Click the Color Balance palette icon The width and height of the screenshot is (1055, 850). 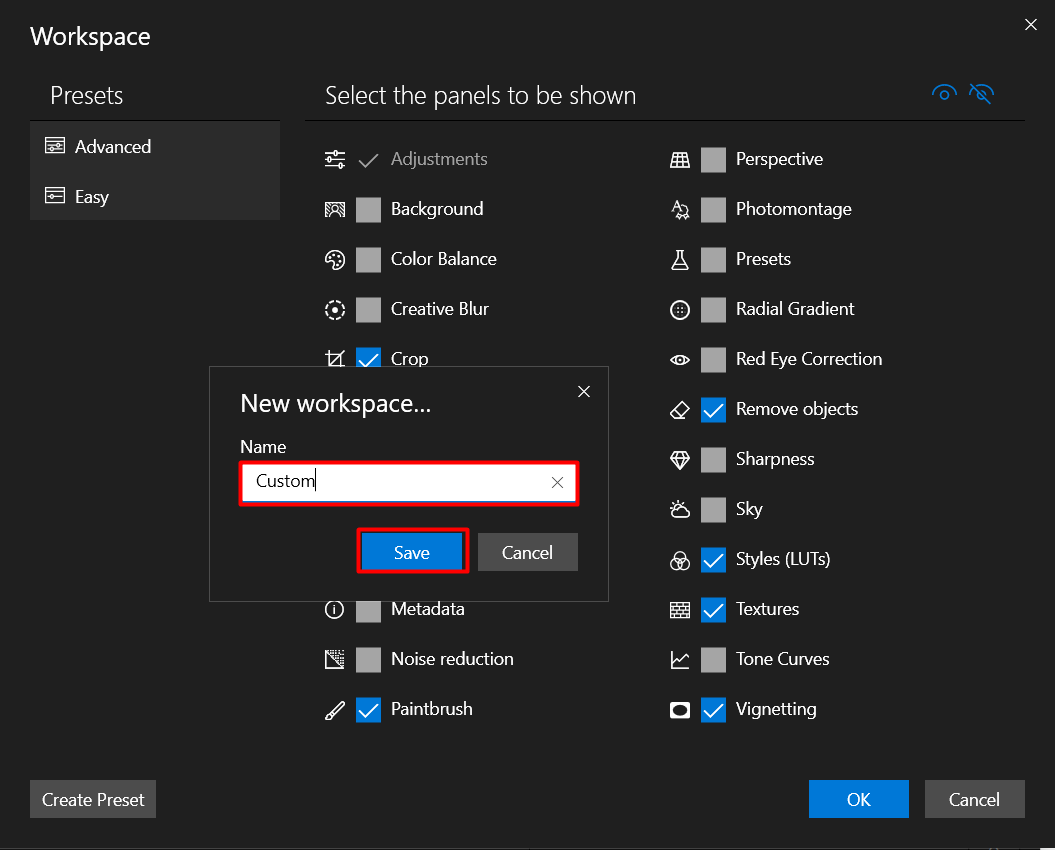[334, 260]
